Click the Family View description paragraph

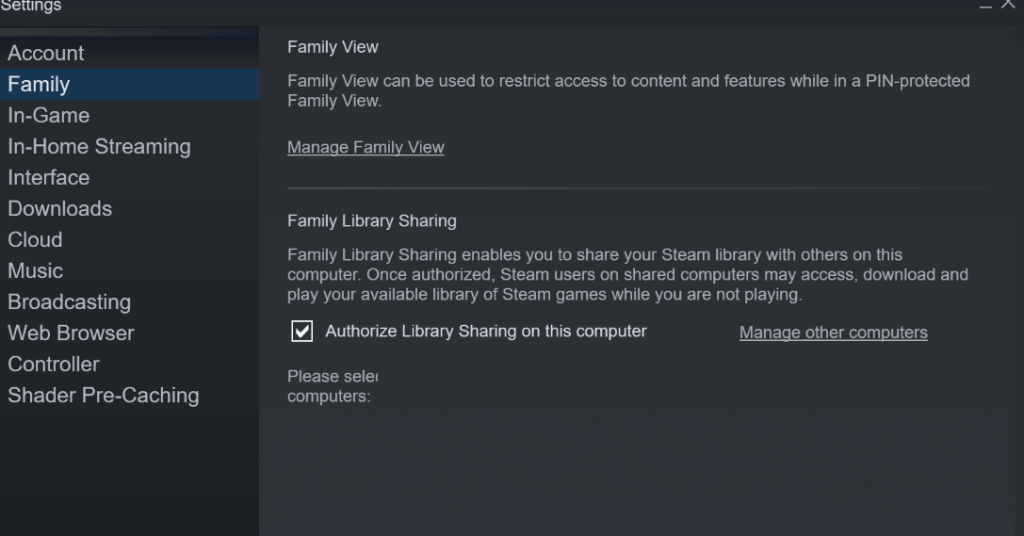(628, 90)
